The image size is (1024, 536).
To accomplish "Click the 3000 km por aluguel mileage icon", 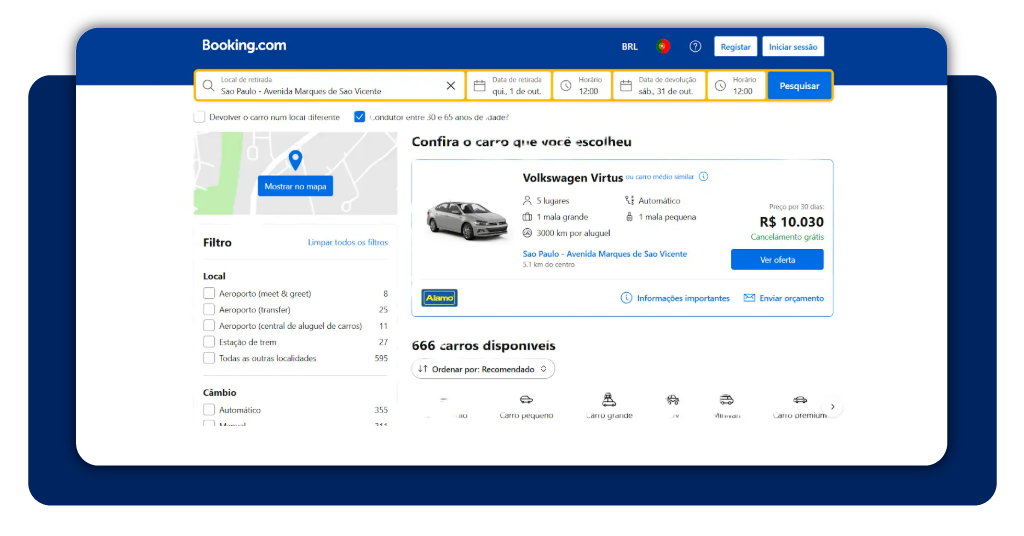I will coord(527,233).
